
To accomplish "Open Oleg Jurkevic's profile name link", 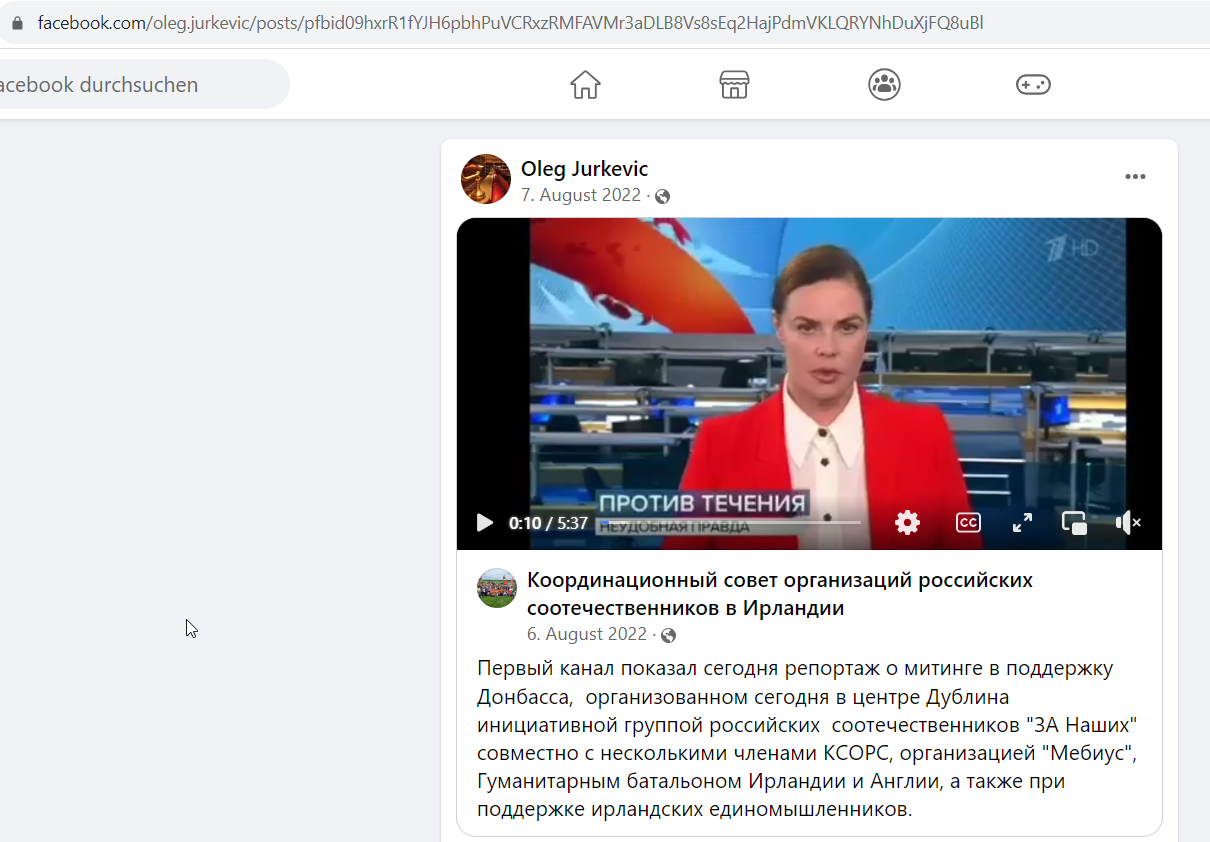I will pyautogui.click(x=584, y=169).
